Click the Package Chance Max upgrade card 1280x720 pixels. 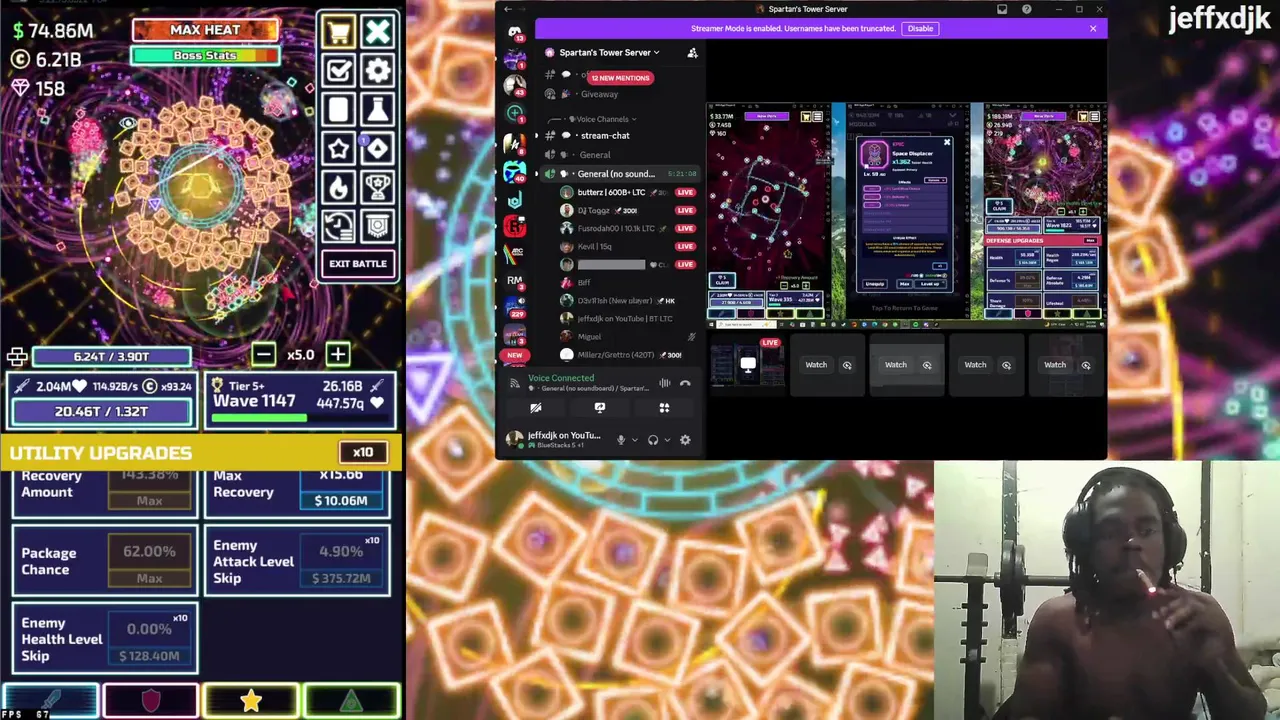pos(105,562)
